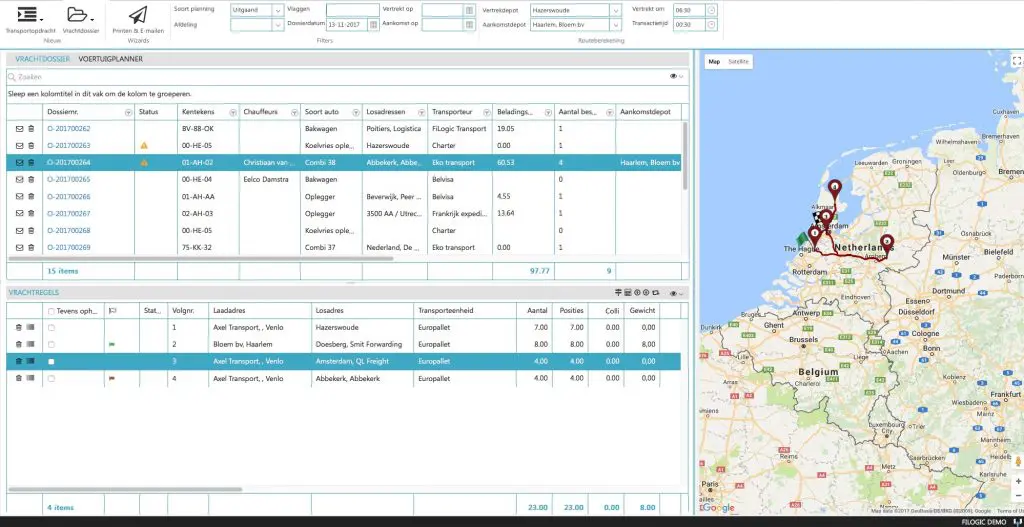Viewport: 1024px width, 527px height.
Task: Open the Vrachtdossier folder icon
Action: [76, 15]
